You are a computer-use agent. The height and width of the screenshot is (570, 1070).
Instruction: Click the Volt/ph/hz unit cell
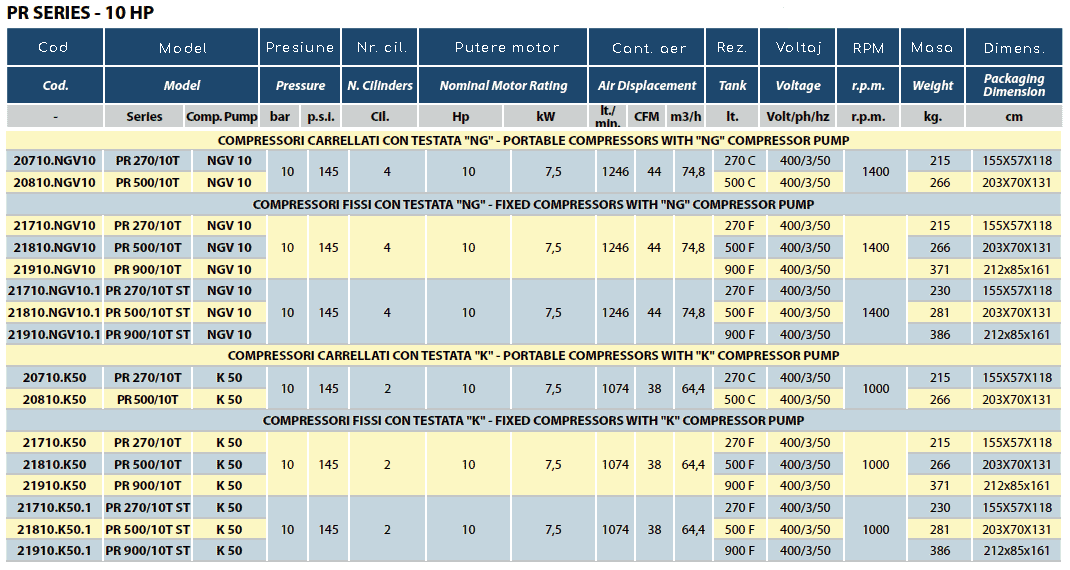(798, 117)
